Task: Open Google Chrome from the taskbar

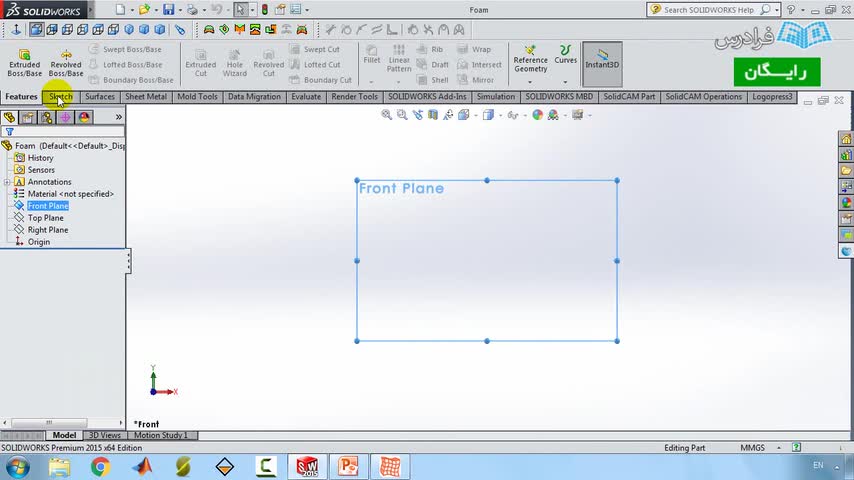Action: (100, 467)
